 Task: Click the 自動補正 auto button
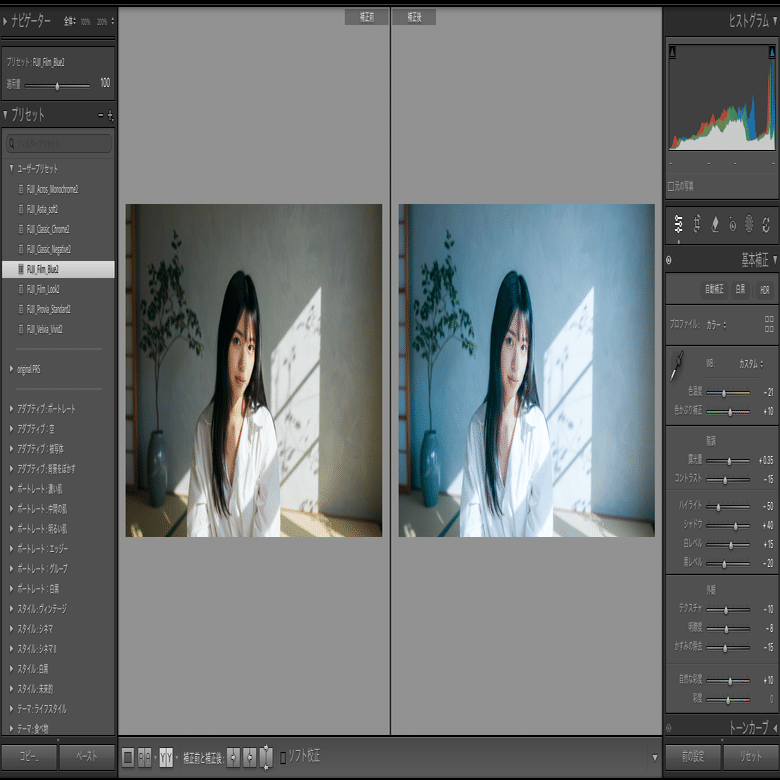(x=714, y=289)
